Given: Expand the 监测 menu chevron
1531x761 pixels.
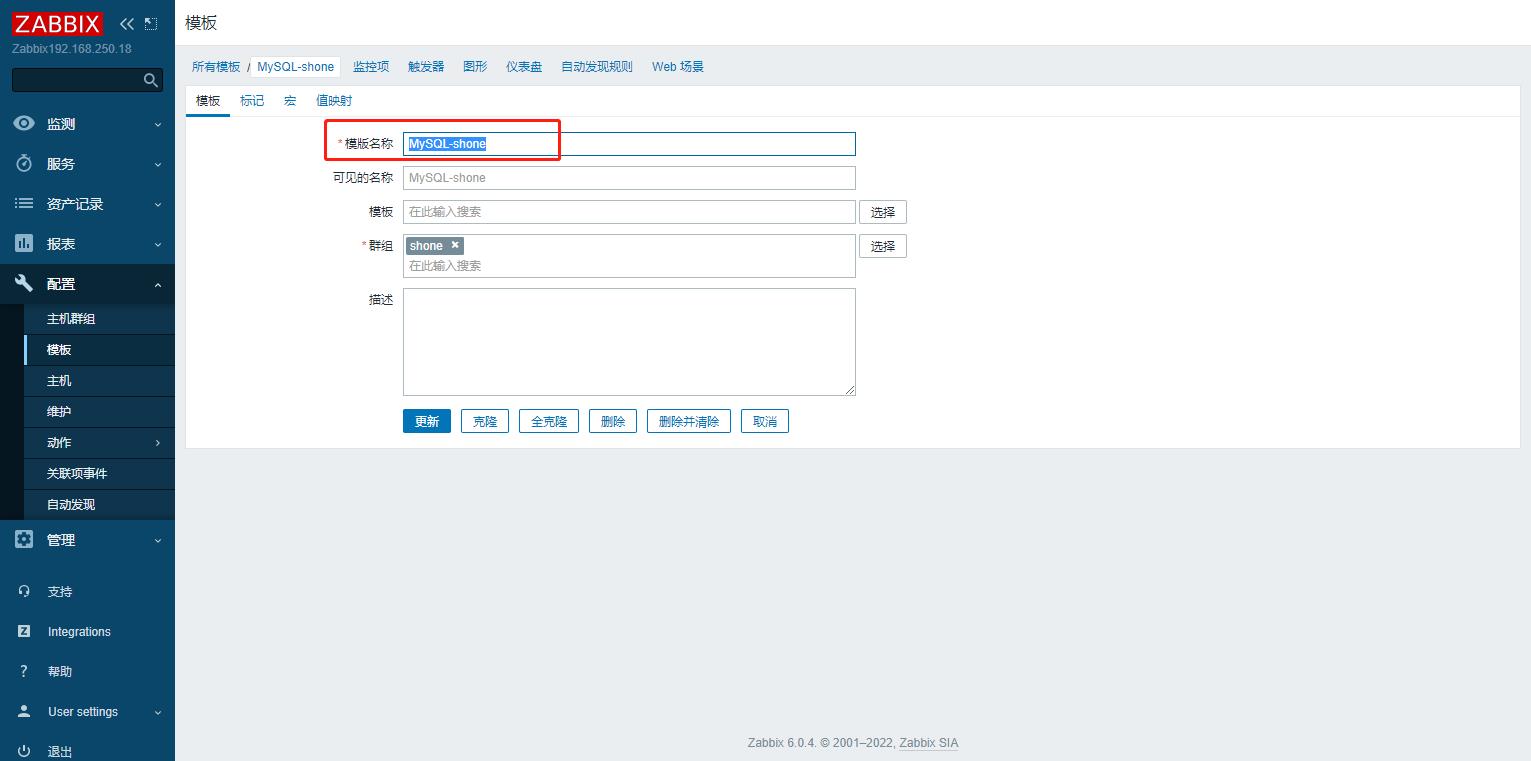Looking at the screenshot, I should coord(158,125).
